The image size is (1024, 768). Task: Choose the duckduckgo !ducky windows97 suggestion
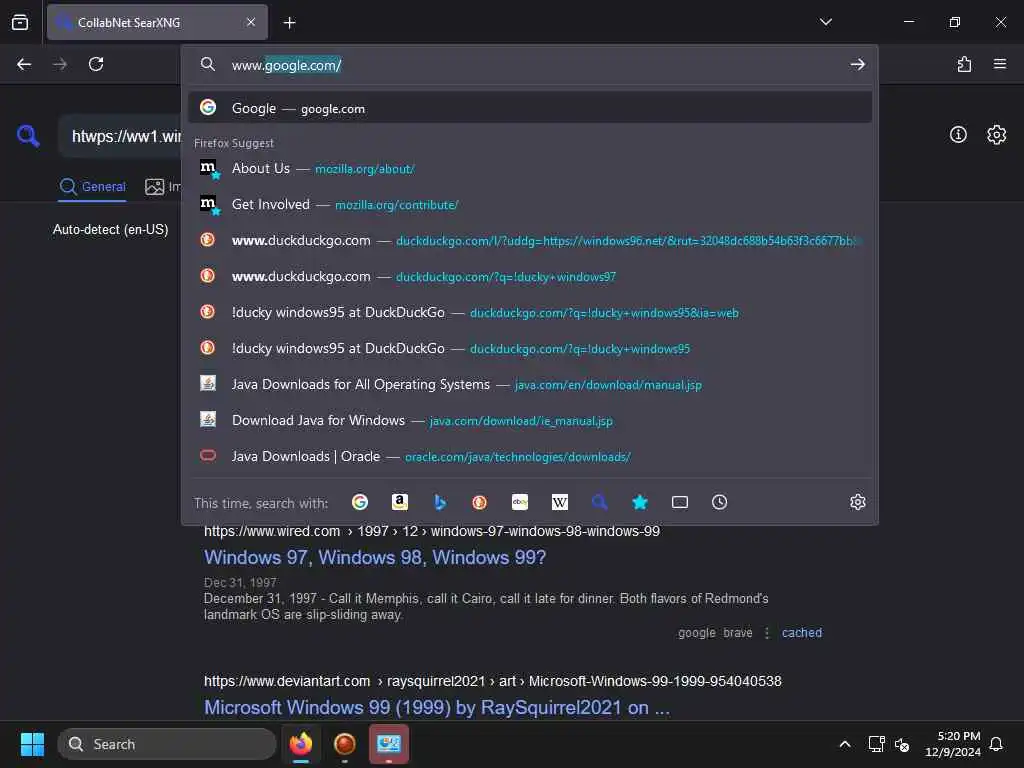pos(530,276)
